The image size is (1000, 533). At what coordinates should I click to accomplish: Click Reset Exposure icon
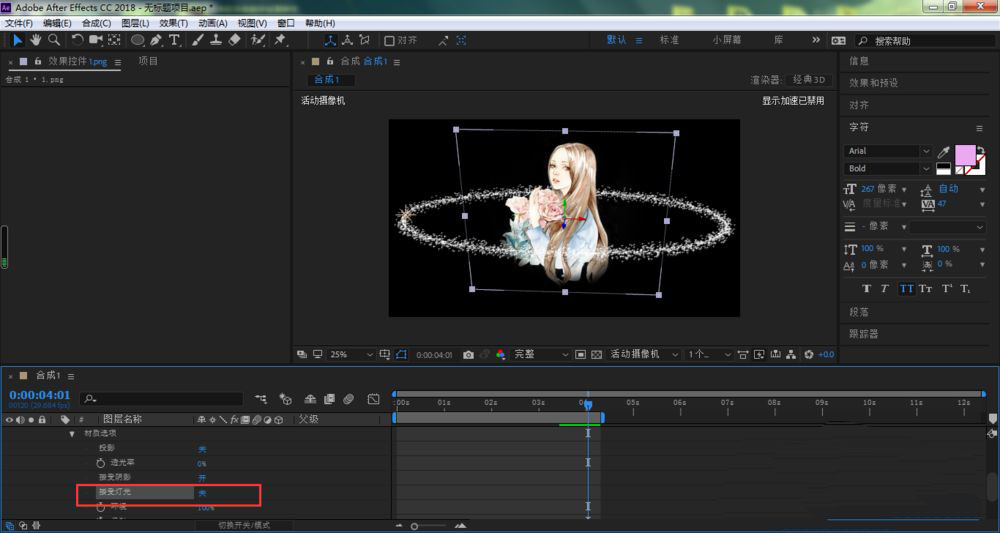(809, 354)
